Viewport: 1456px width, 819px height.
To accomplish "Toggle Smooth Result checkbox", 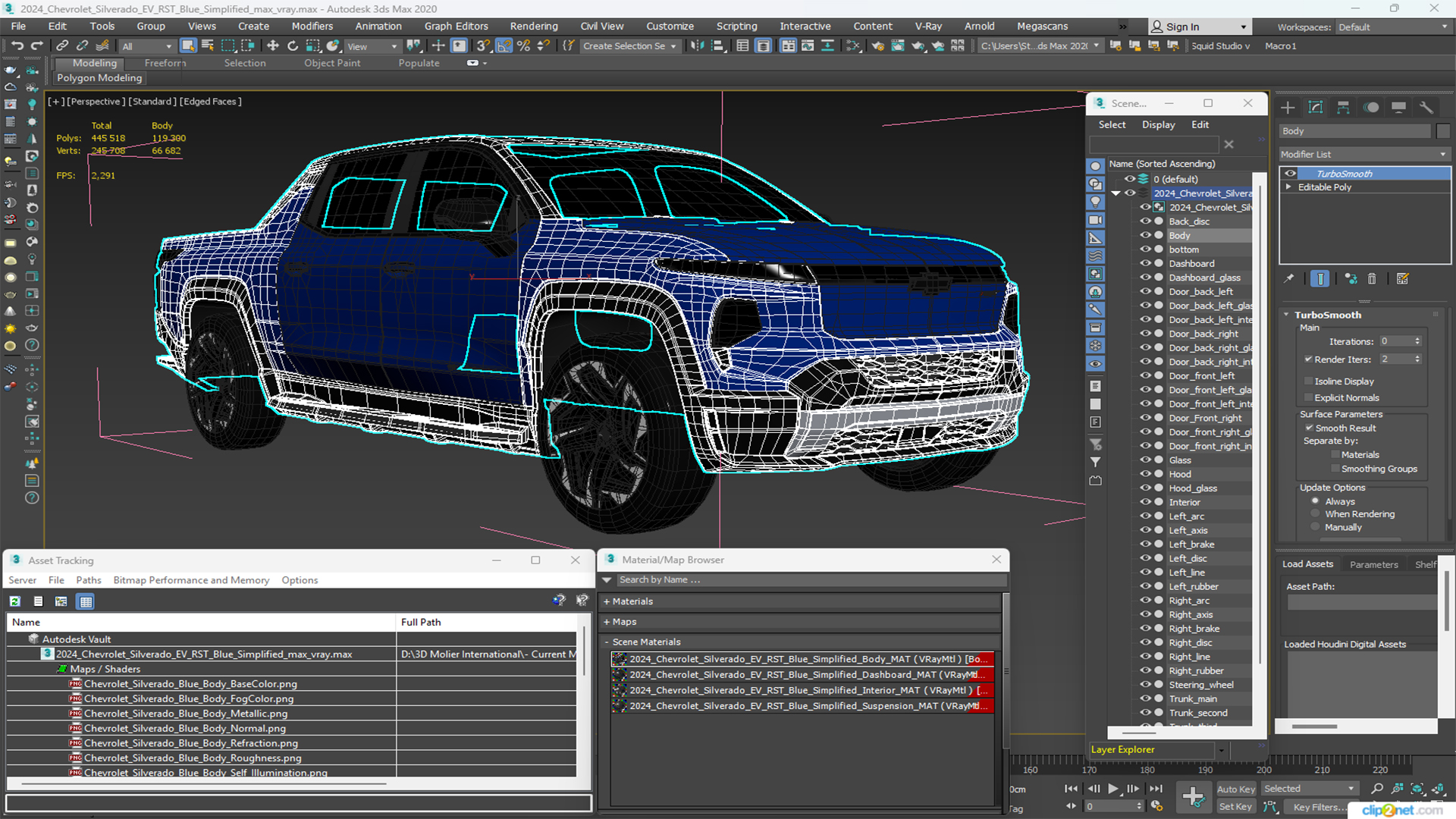I will [1309, 428].
